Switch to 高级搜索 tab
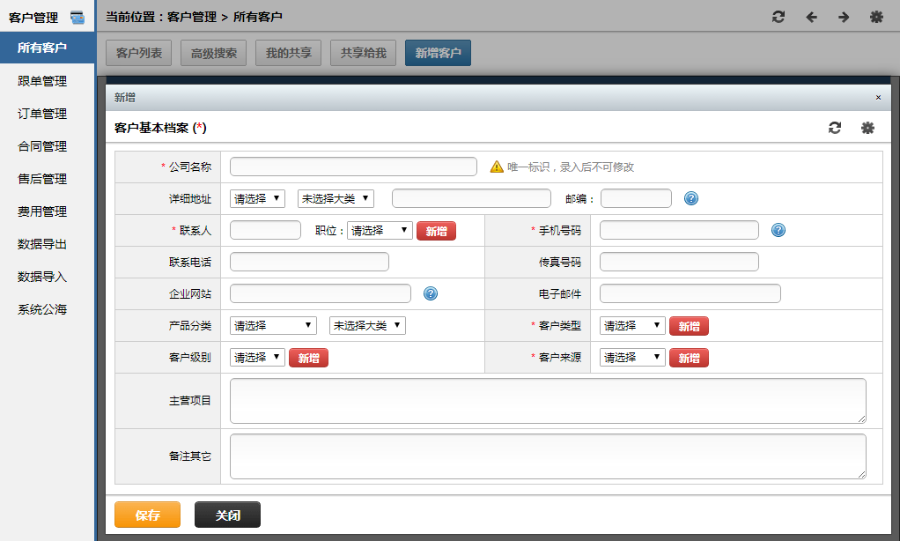The width and height of the screenshot is (900, 541). click(214, 53)
